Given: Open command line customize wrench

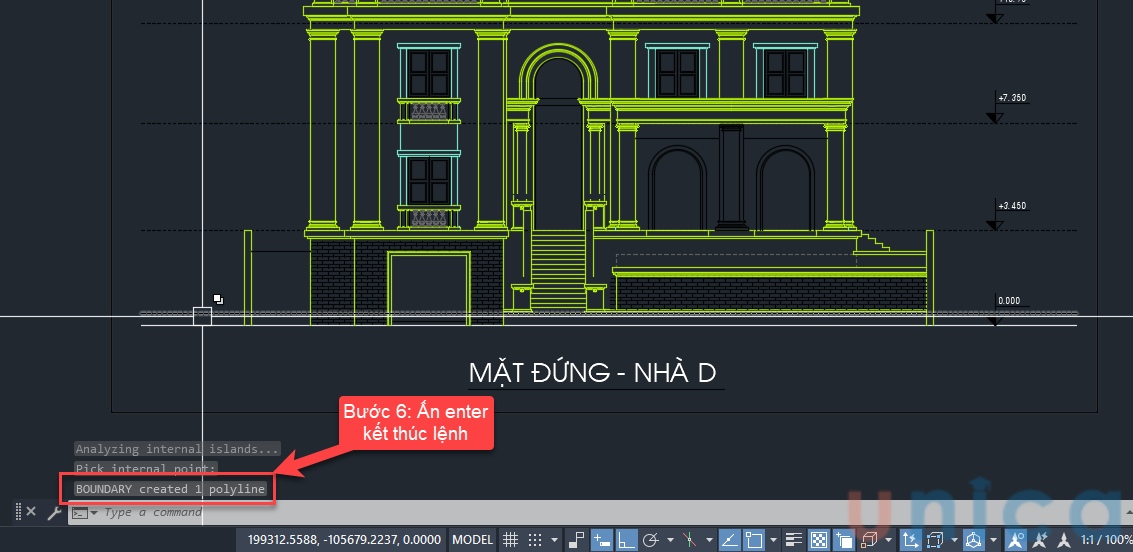Looking at the screenshot, I should tap(54, 512).
